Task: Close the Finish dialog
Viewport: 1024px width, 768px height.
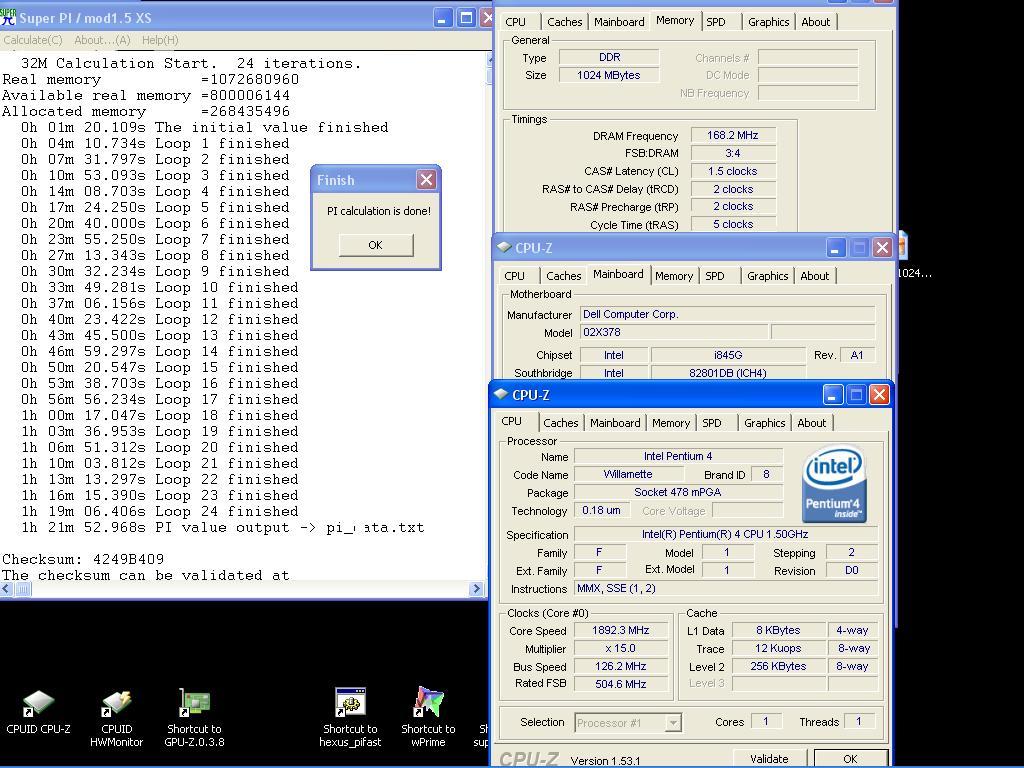Action: click(426, 180)
